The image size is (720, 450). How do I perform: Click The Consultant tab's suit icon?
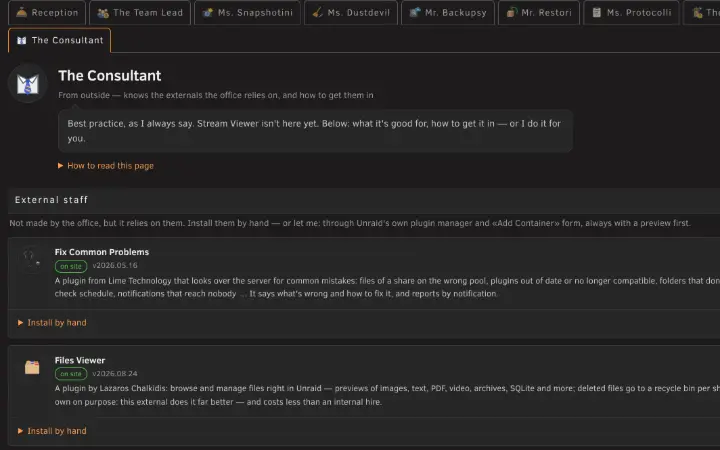click(22, 40)
